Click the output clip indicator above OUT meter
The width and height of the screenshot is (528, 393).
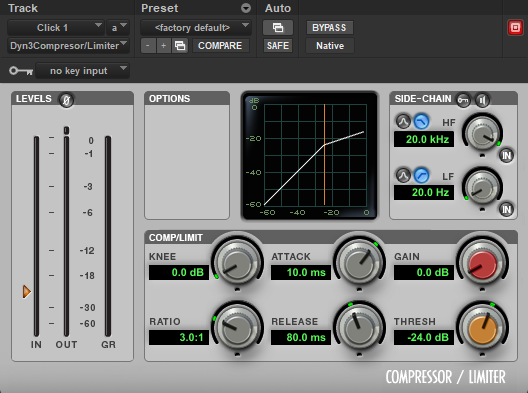[x=66, y=130]
